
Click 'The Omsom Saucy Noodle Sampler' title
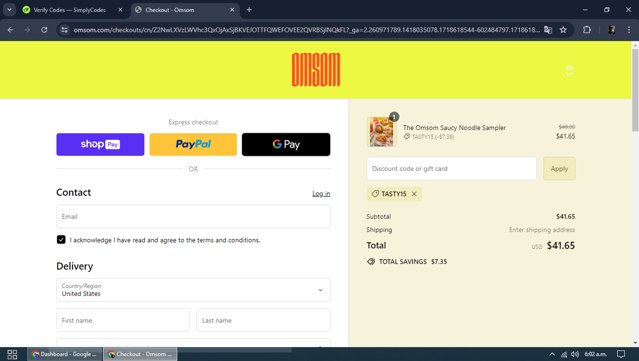click(x=454, y=128)
